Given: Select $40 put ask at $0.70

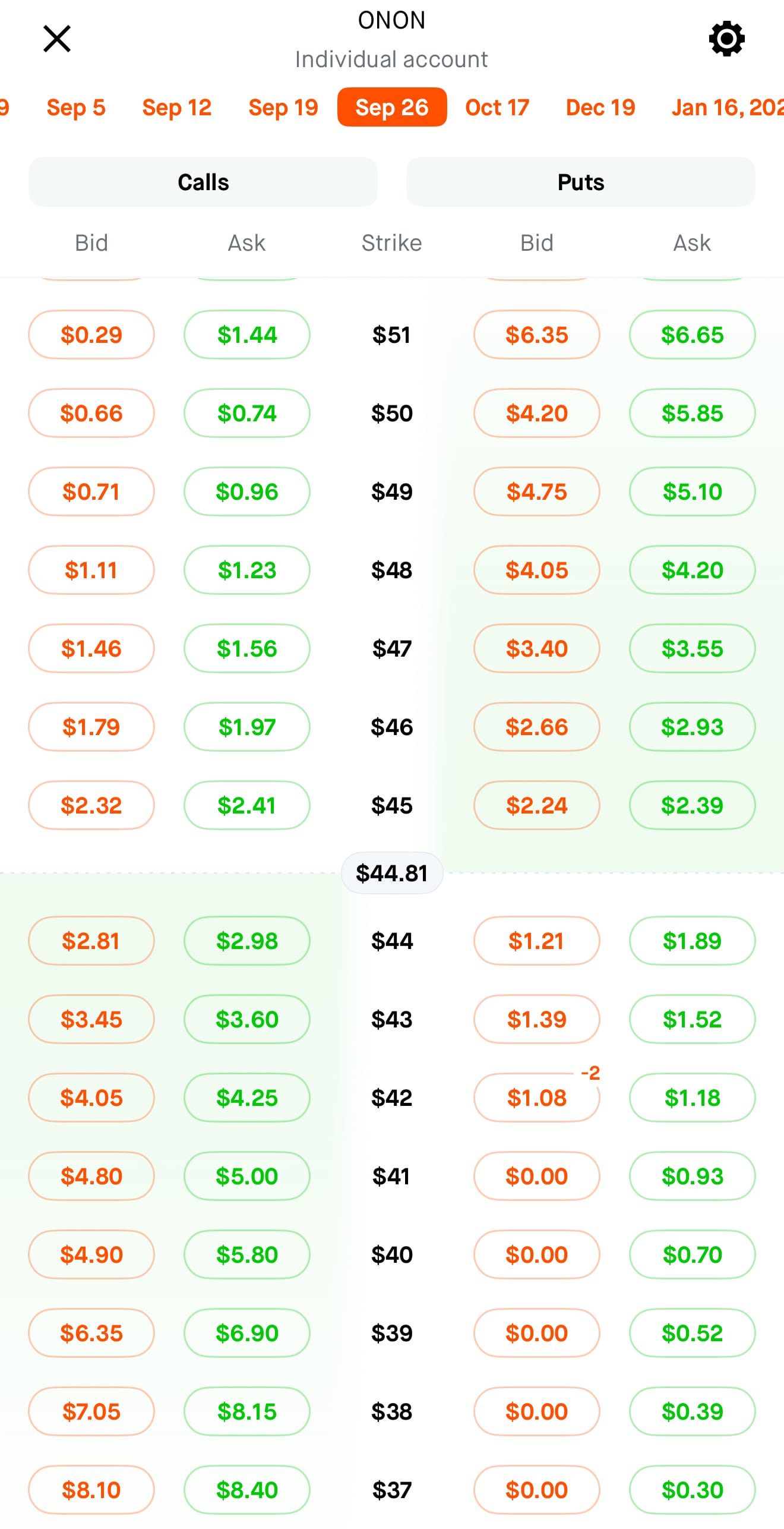Looking at the screenshot, I should tap(693, 1254).
